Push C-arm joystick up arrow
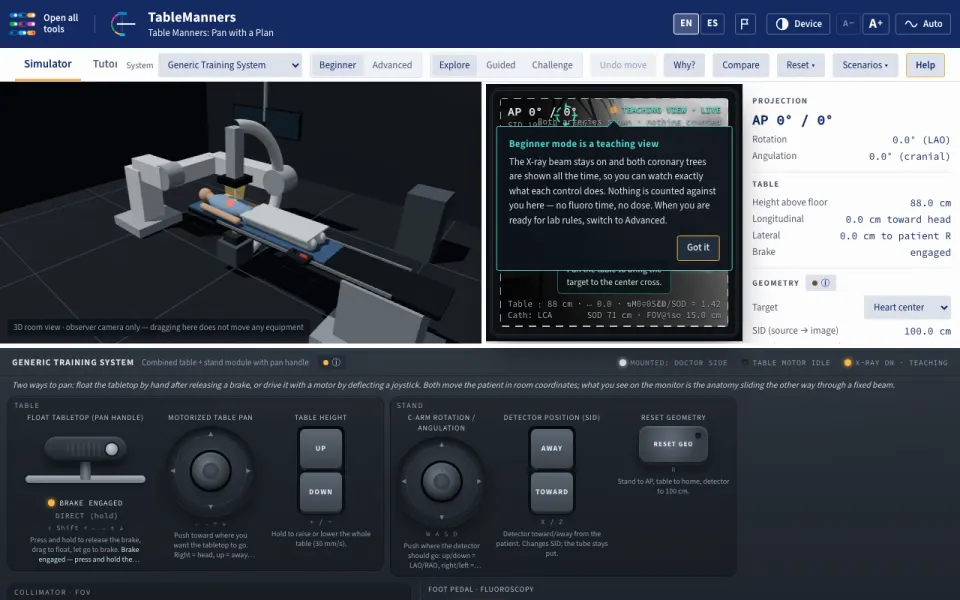Image resolution: width=960 pixels, height=600 pixels. click(441, 444)
